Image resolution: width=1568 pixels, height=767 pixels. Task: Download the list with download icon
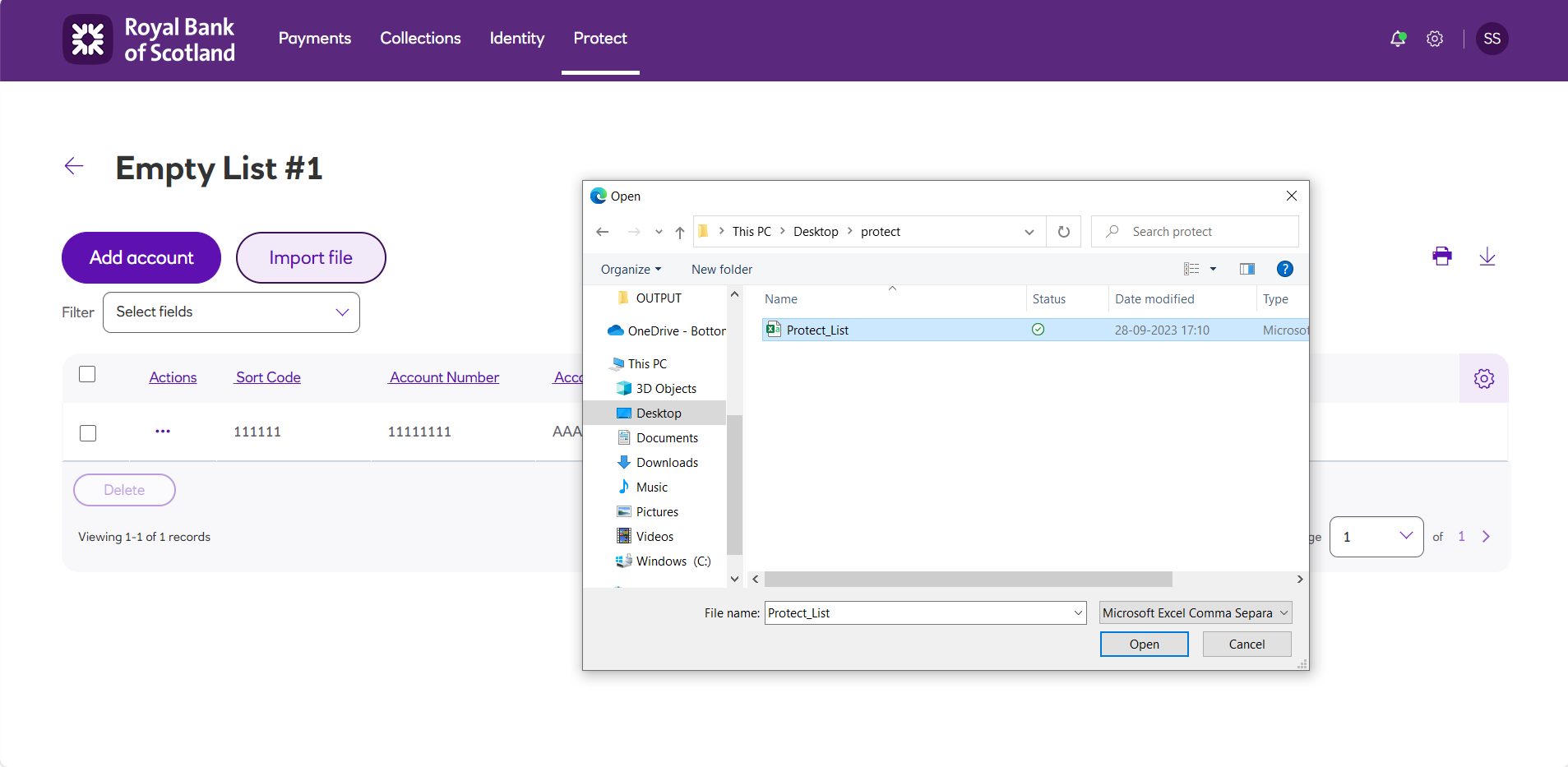tap(1487, 256)
